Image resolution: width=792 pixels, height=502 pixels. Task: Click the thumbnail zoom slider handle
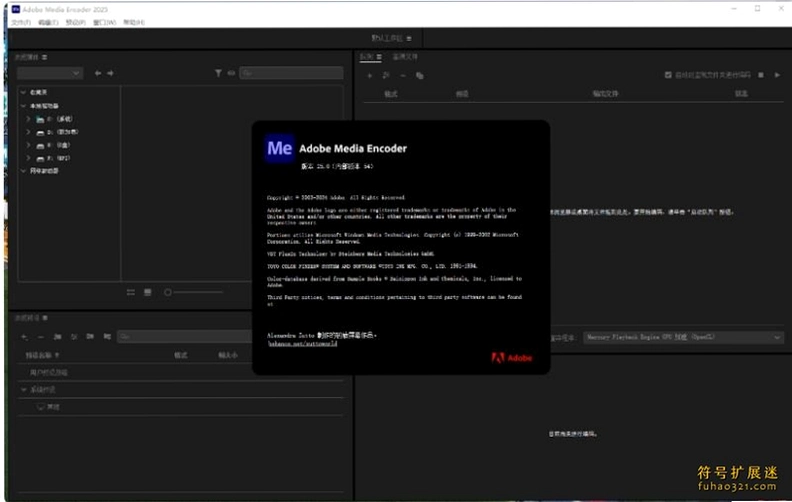168,292
